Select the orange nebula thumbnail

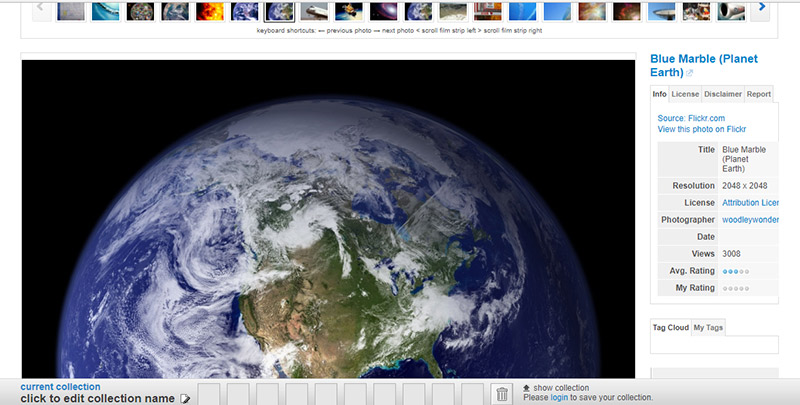[592, 11]
